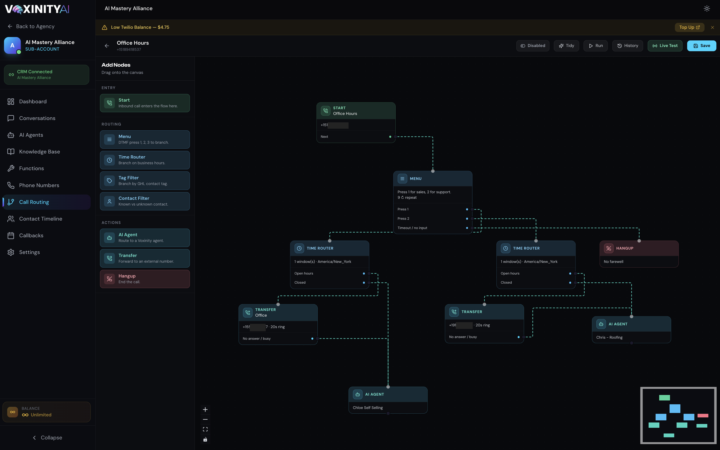Click the canvas minimap
Viewport: 720px width, 450px height.
pyautogui.click(x=678, y=416)
